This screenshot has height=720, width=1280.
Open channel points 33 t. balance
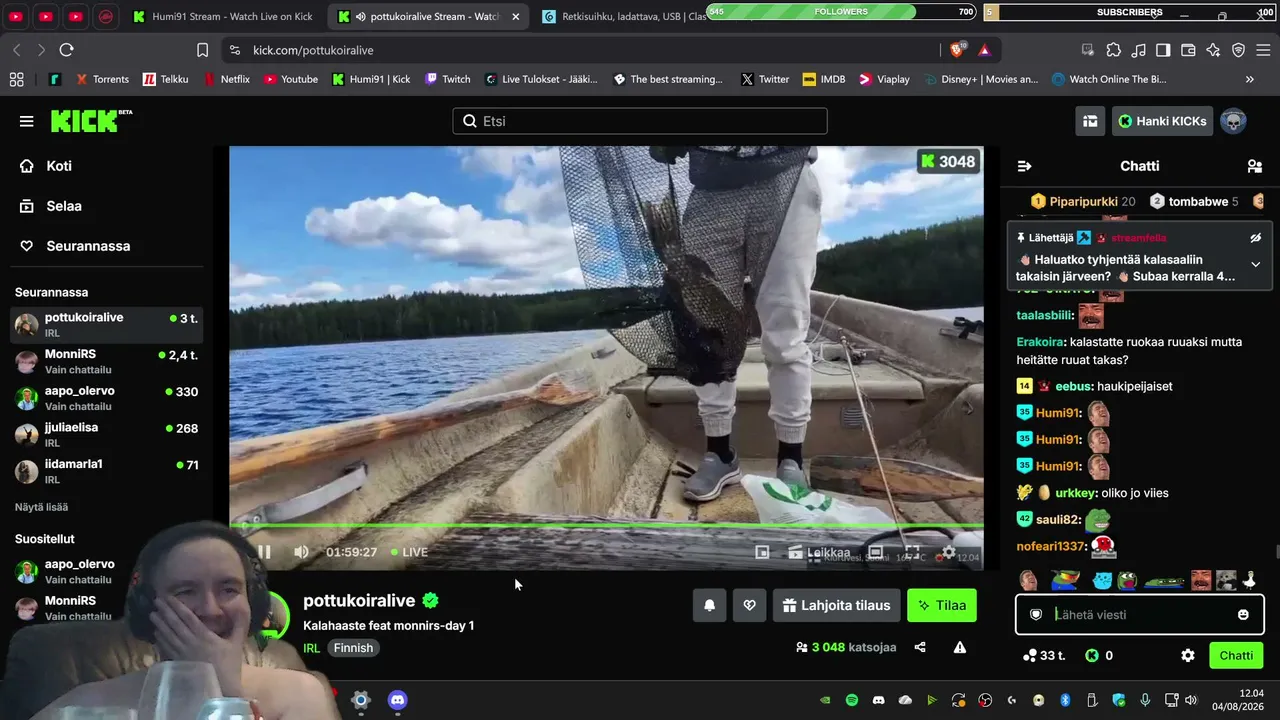click(1043, 655)
